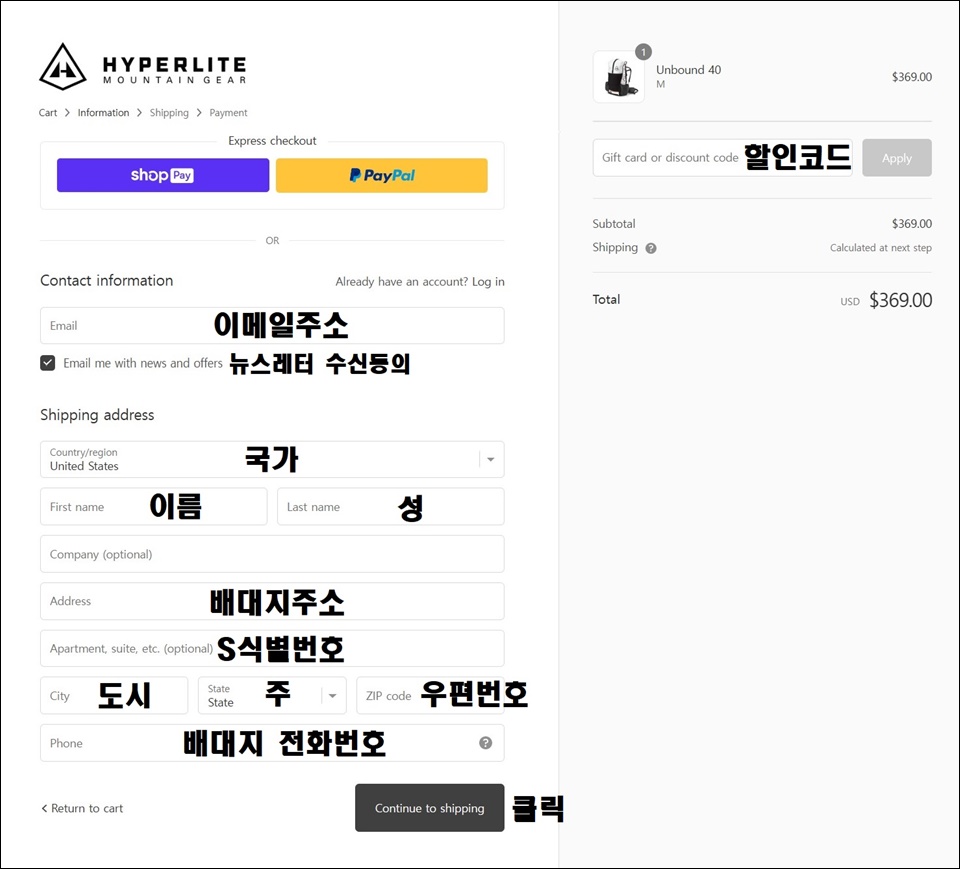Click the Subtotal label
Viewport: 960px width, 869px height.
[x=614, y=224]
